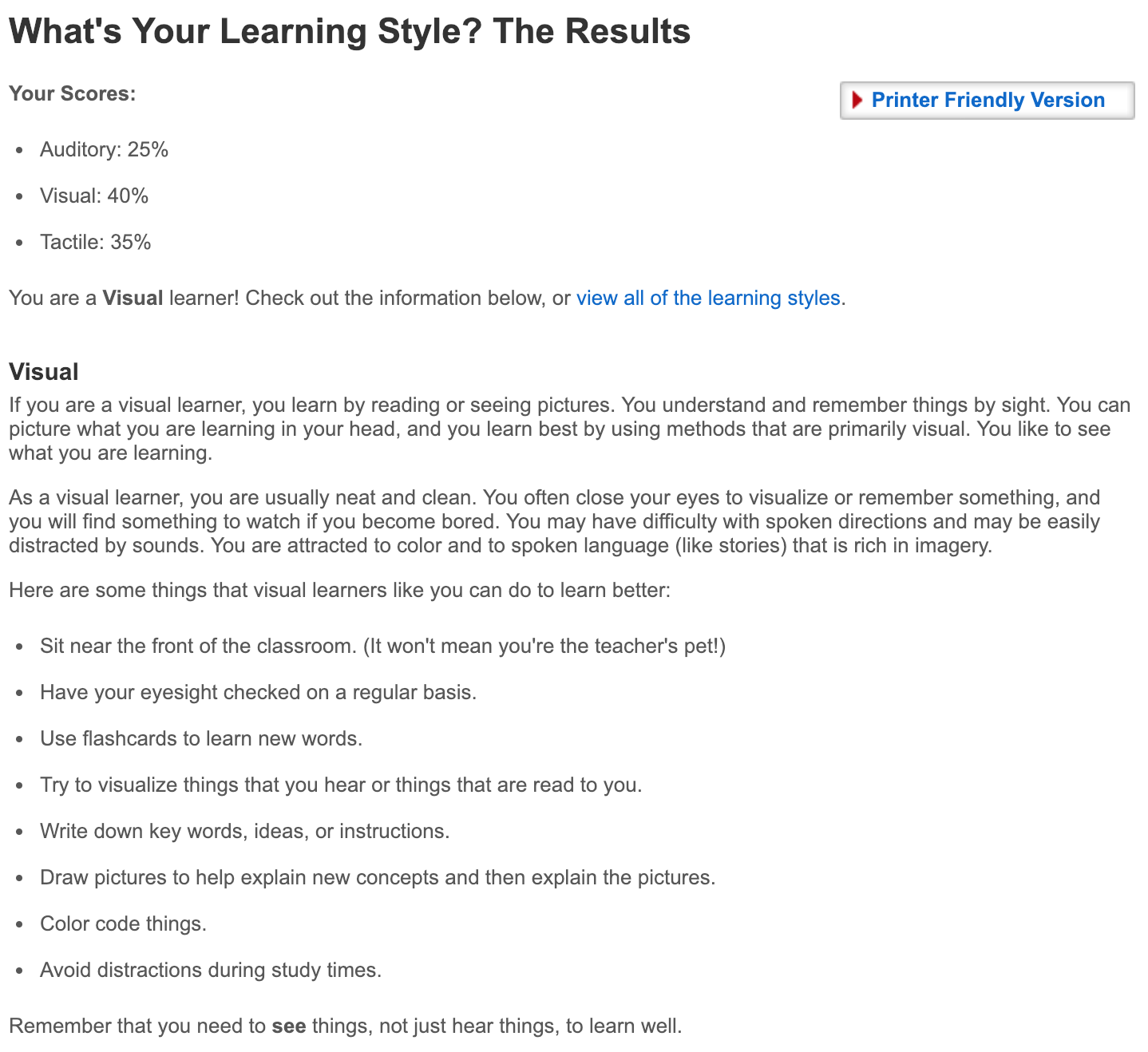Click the Sit near the front tip

click(x=383, y=646)
